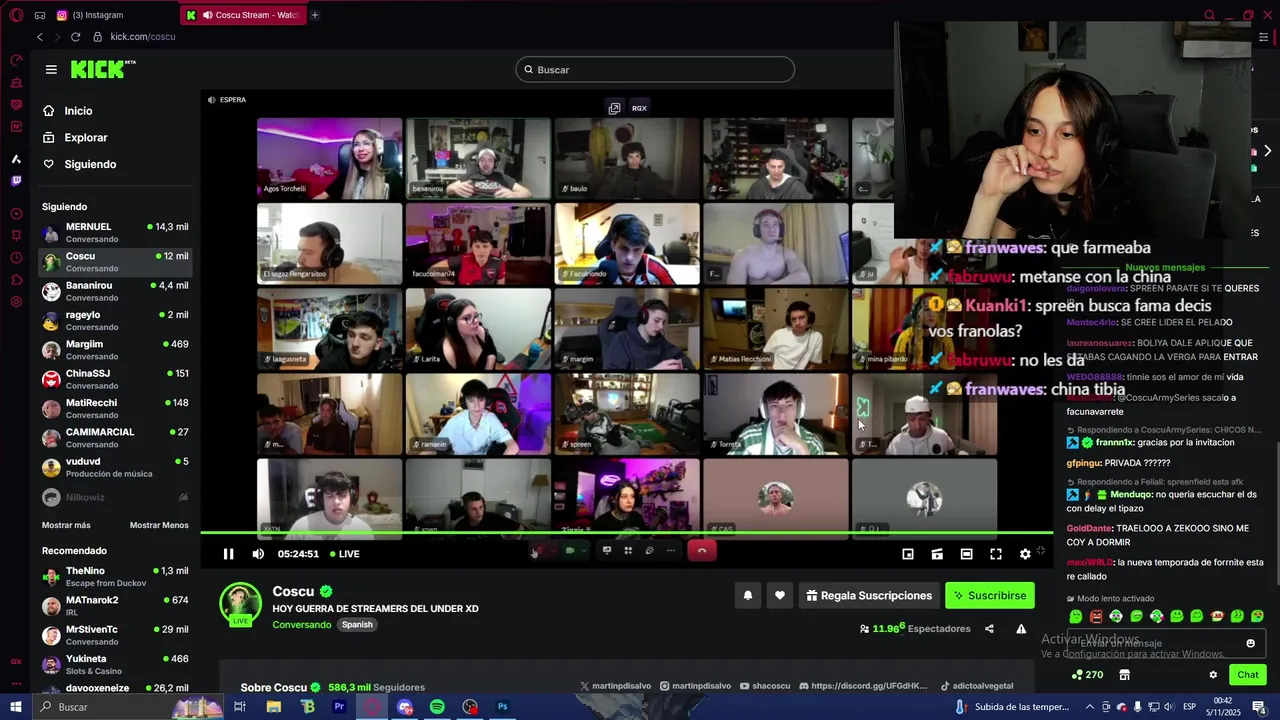Open Explorar in sidebar

85,137
